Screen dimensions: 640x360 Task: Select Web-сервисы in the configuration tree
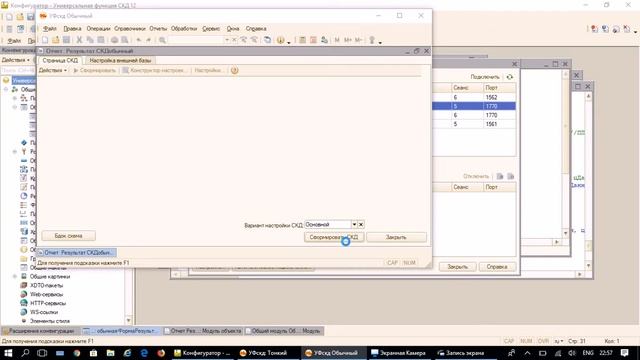(46, 294)
